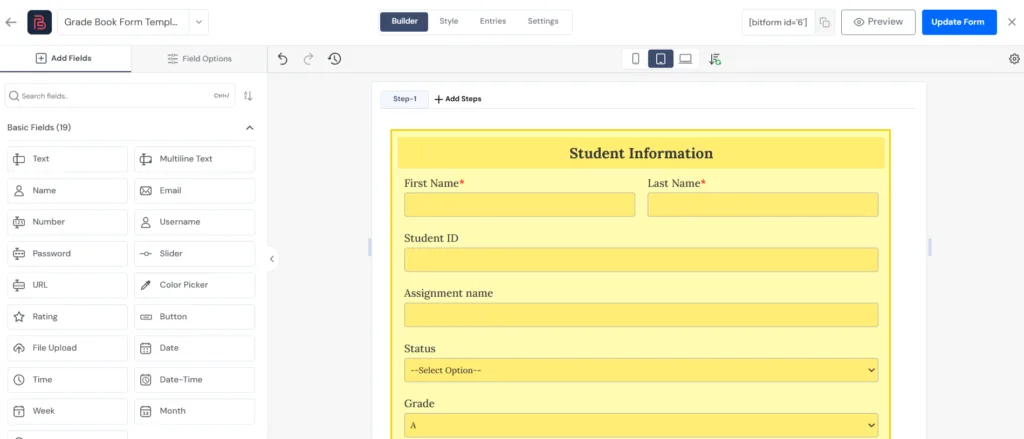1024x439 pixels.
Task: Click Add Steps
Action: click(x=458, y=99)
